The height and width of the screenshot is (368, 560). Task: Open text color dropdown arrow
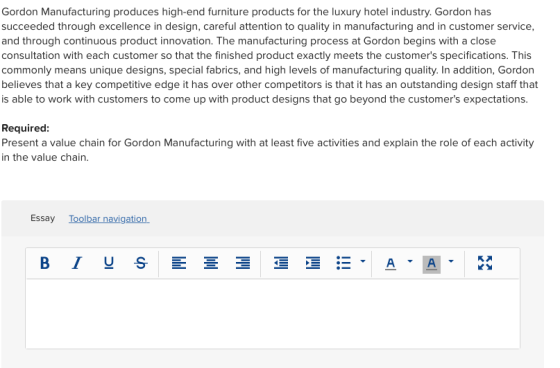pos(410,262)
